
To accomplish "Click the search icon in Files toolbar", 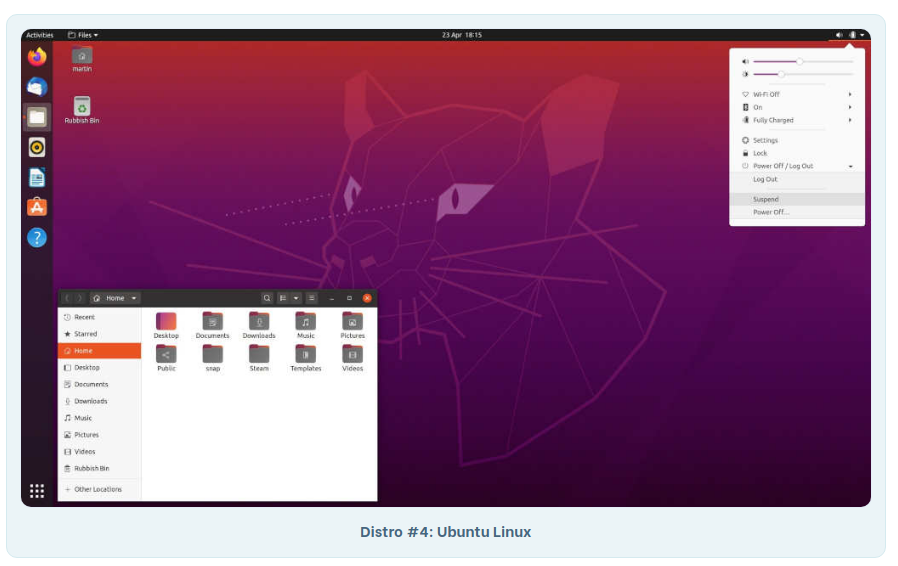I will [267, 298].
